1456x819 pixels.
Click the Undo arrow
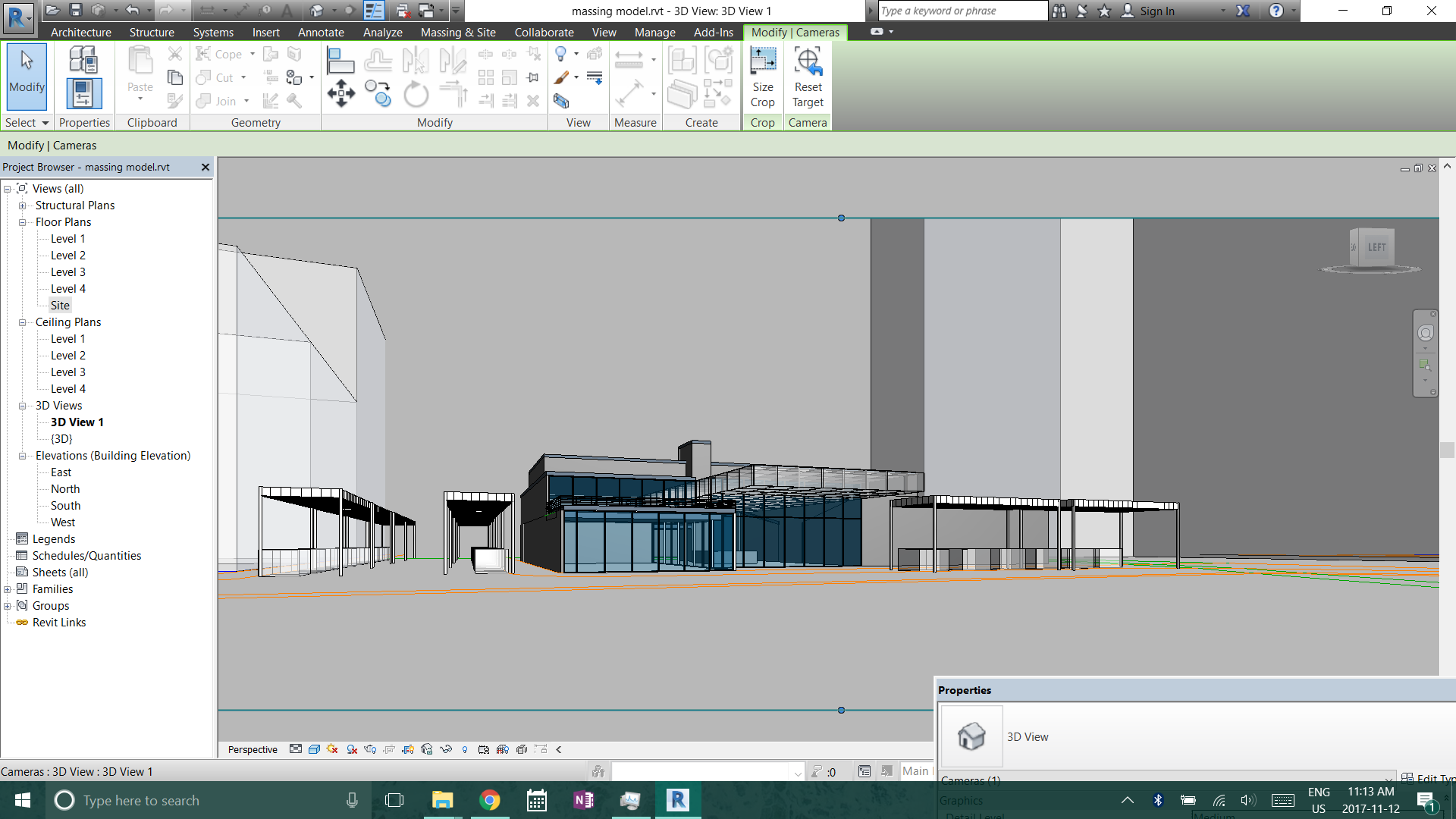tap(132, 11)
